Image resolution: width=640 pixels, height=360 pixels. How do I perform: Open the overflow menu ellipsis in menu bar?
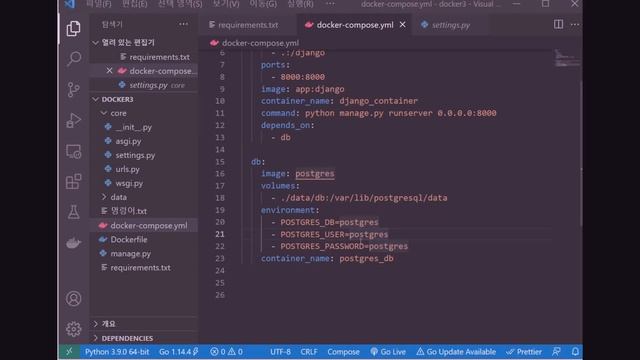[x=330, y=4]
